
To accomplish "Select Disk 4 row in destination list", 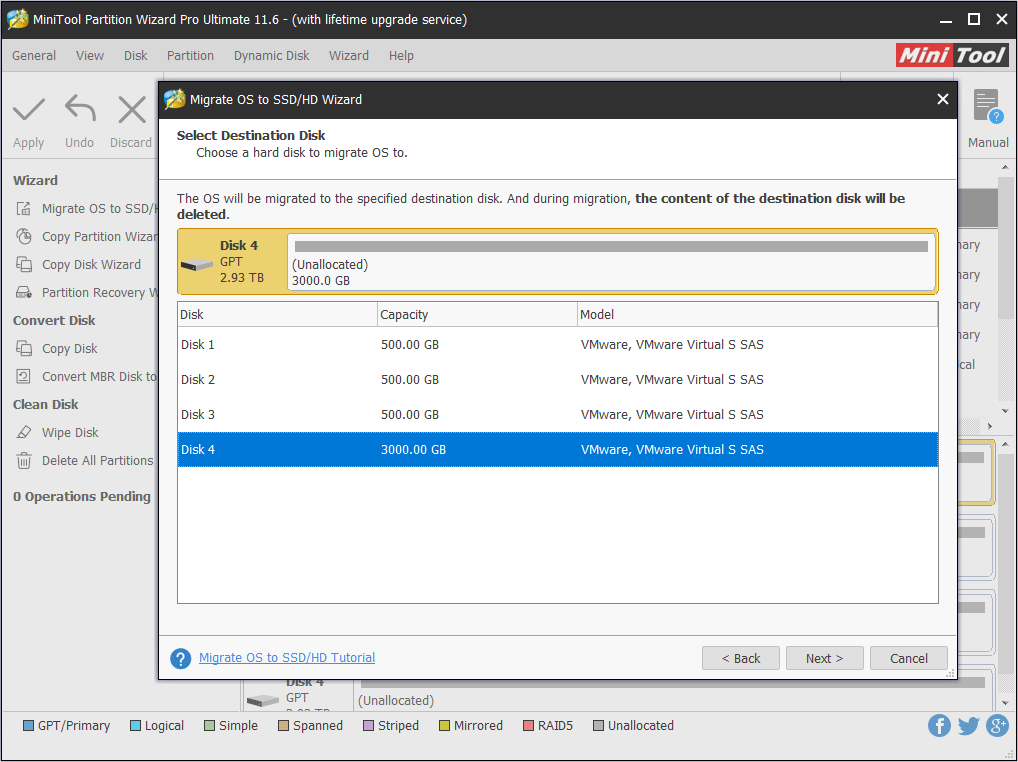I will click(558, 450).
